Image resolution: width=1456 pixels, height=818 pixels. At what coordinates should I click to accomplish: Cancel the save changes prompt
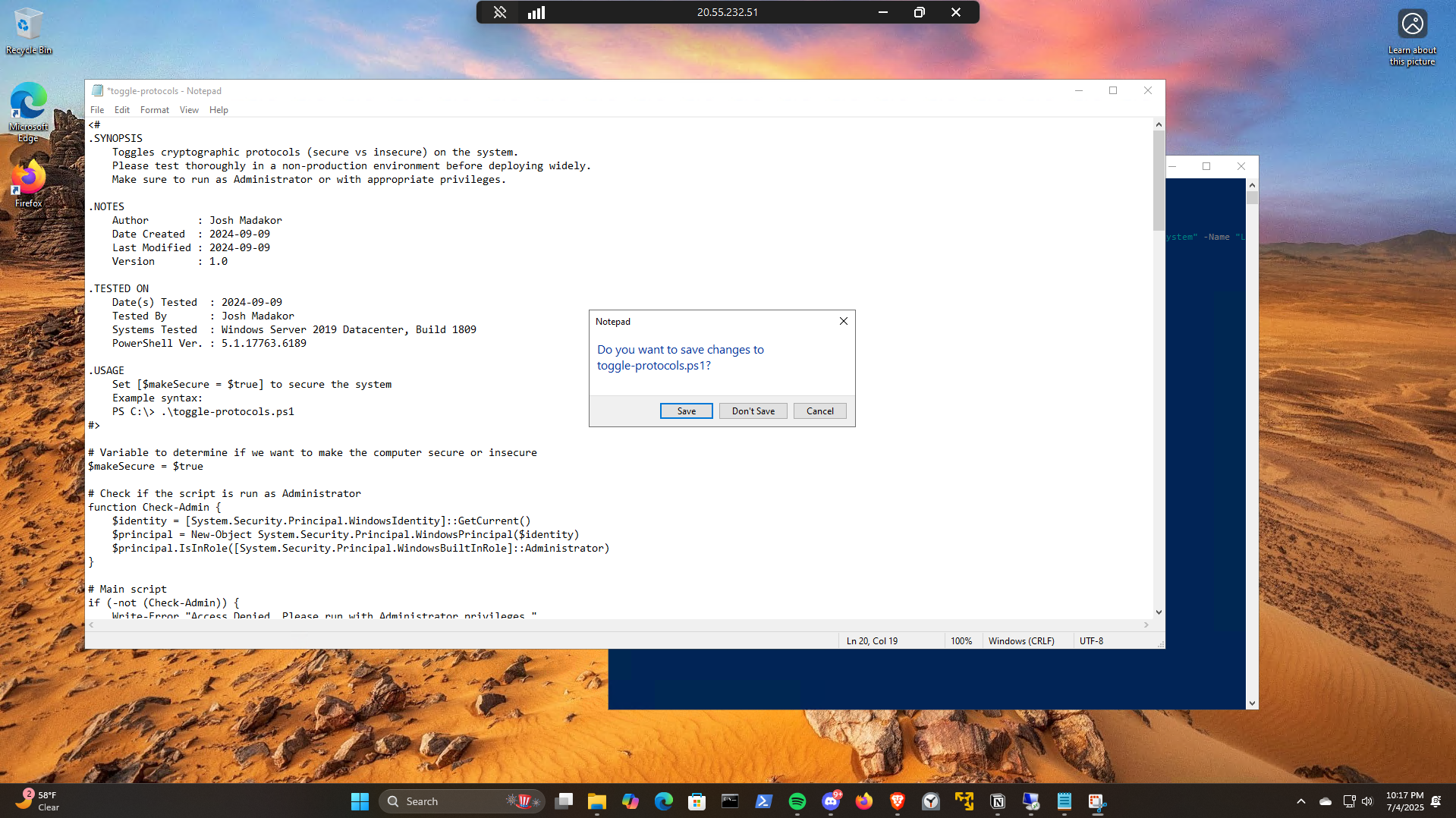819,411
